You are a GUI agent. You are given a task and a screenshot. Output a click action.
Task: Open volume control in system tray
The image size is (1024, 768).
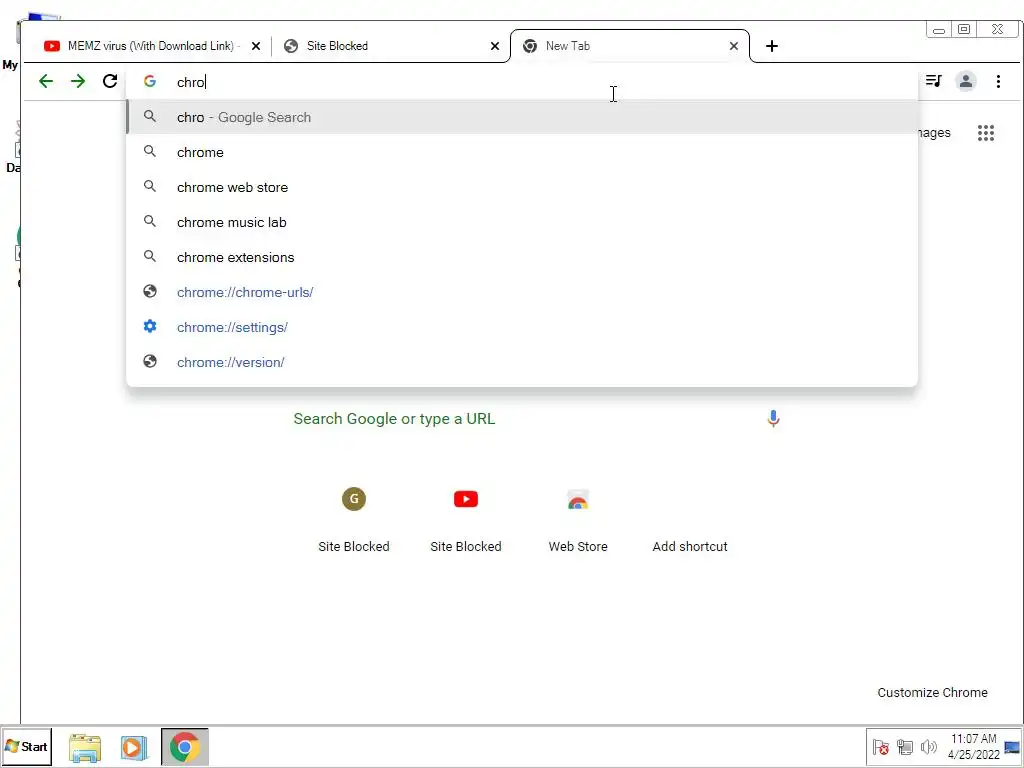928,746
